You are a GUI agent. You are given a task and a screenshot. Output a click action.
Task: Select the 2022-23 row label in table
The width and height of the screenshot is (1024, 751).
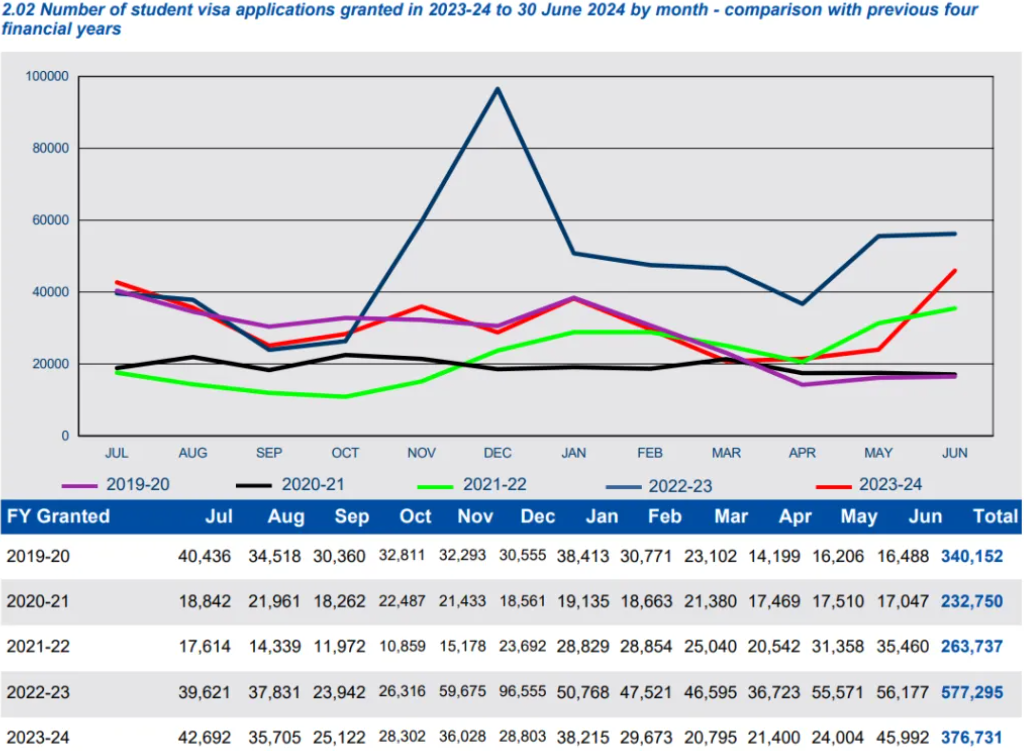tap(38, 692)
